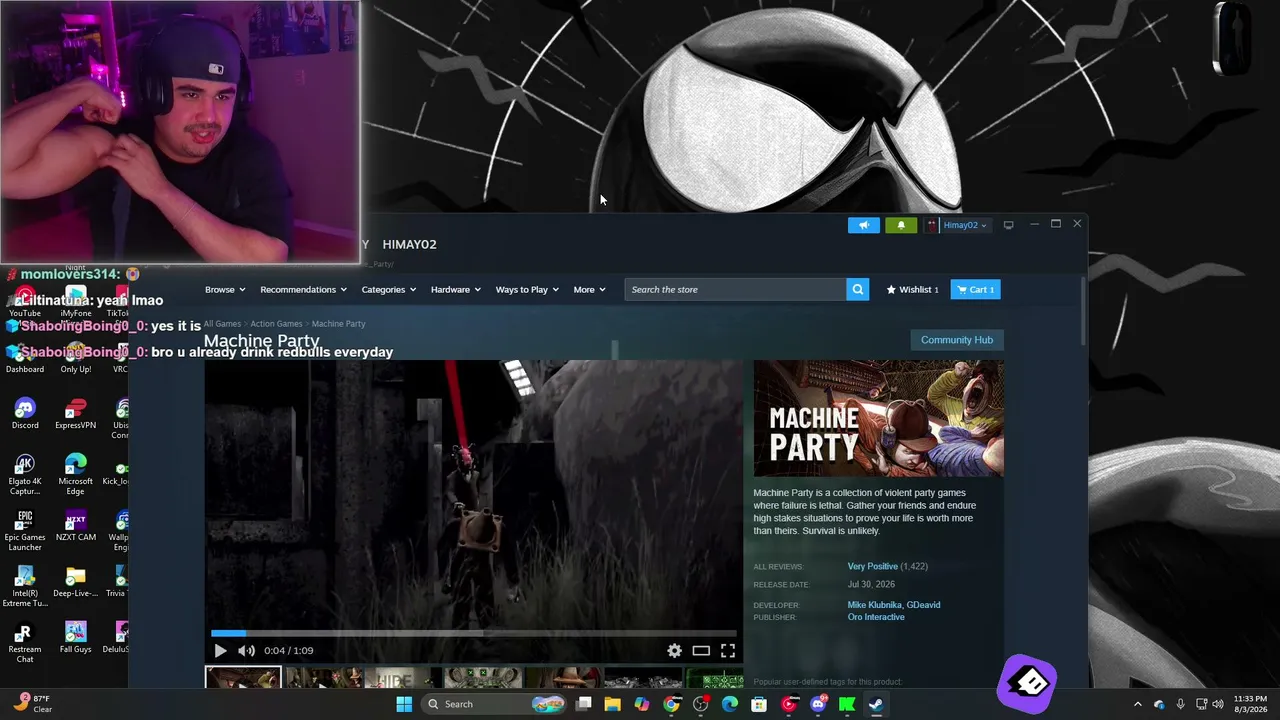The width and height of the screenshot is (1280, 720).
Task: Open the green Steam notifications bell
Action: (x=901, y=225)
